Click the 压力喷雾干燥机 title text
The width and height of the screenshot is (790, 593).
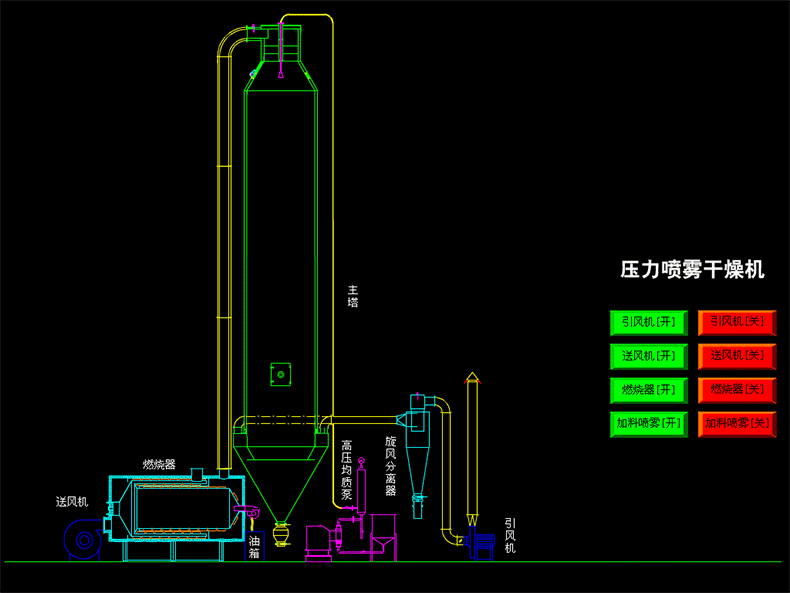coord(692,270)
